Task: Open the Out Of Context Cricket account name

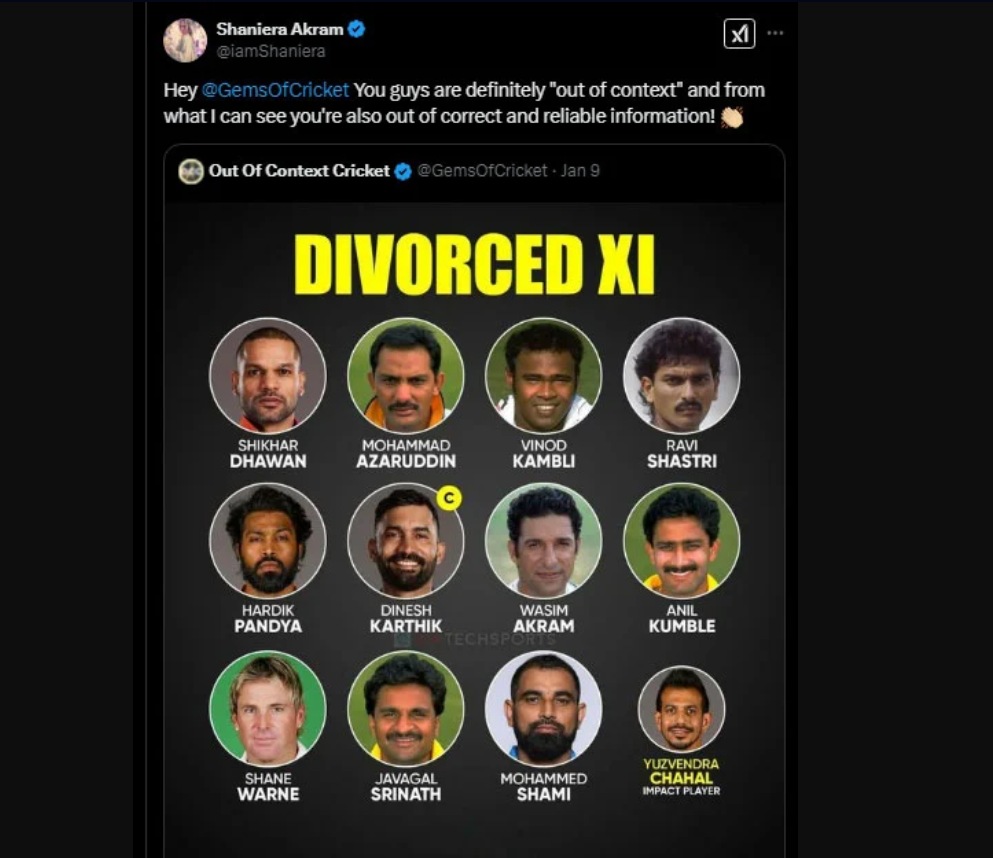Action: (299, 171)
